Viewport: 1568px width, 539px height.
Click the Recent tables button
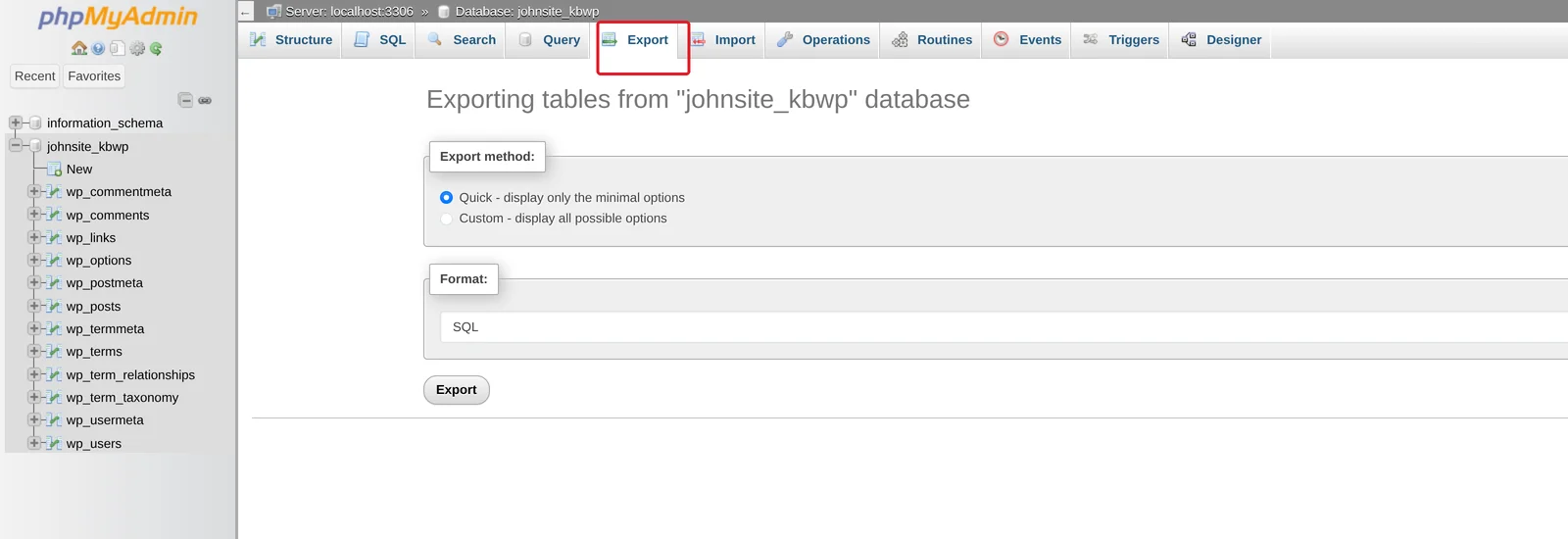pyautogui.click(x=35, y=75)
